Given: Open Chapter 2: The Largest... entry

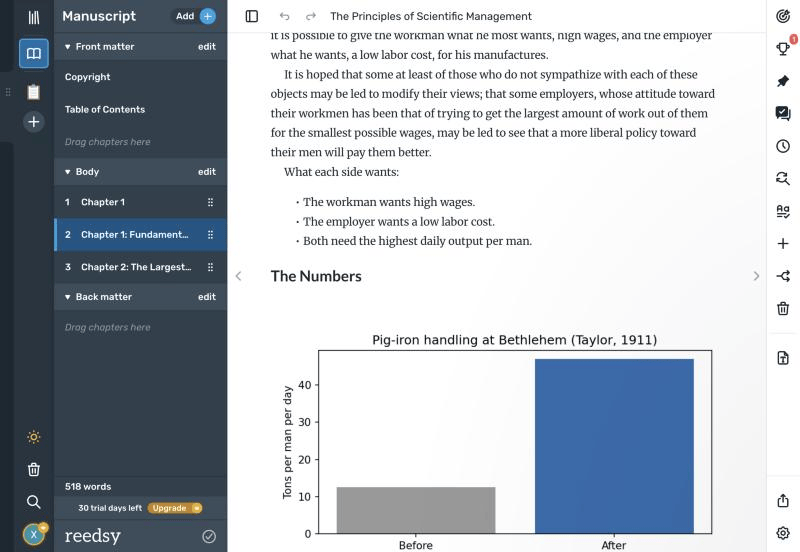Looking at the screenshot, I should (140, 267).
